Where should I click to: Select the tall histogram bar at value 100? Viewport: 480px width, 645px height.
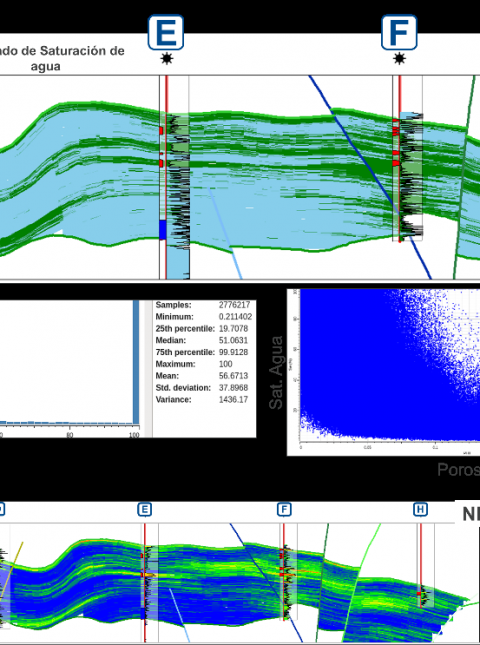tap(136, 362)
